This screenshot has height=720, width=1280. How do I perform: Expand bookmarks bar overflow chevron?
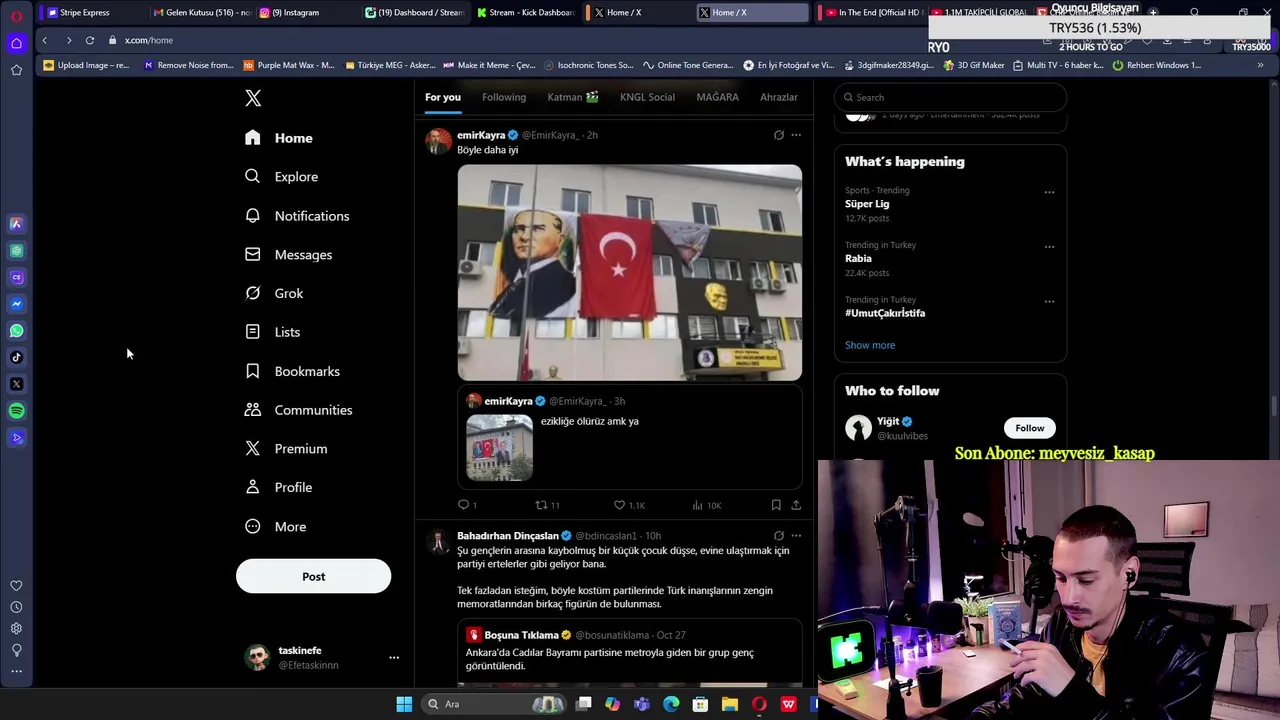click(1260, 65)
